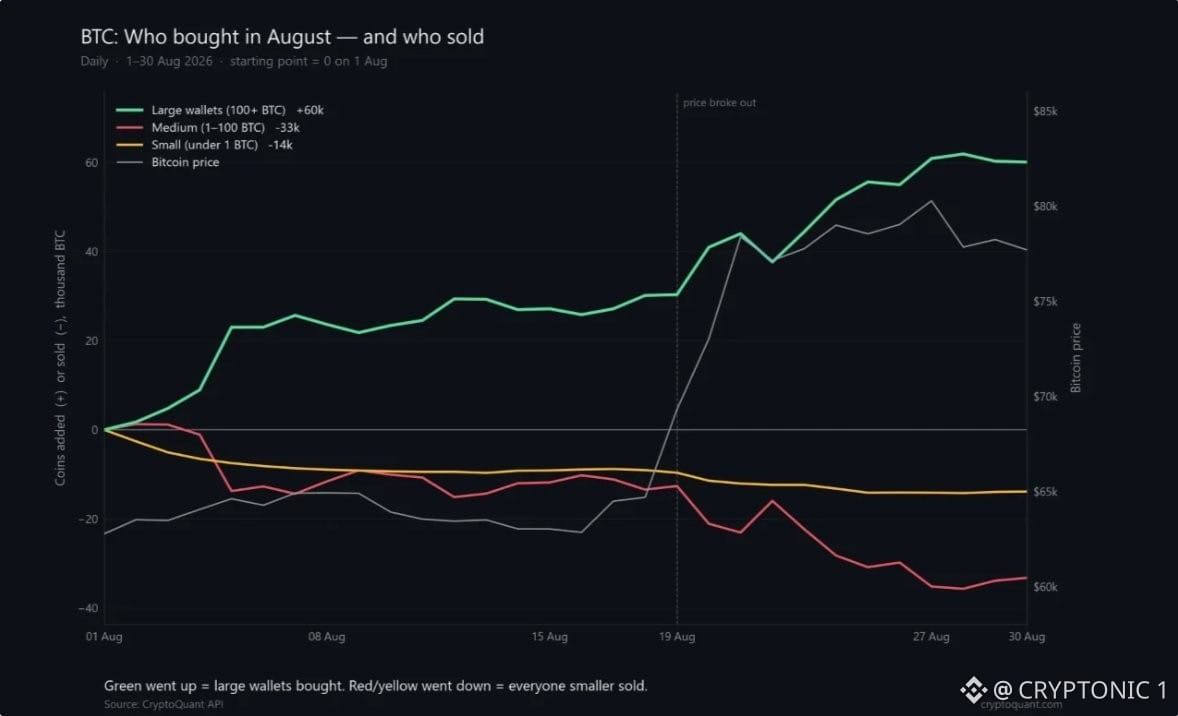Select the 08 Aug date tick
This screenshot has width=1178, height=716.
pos(327,636)
